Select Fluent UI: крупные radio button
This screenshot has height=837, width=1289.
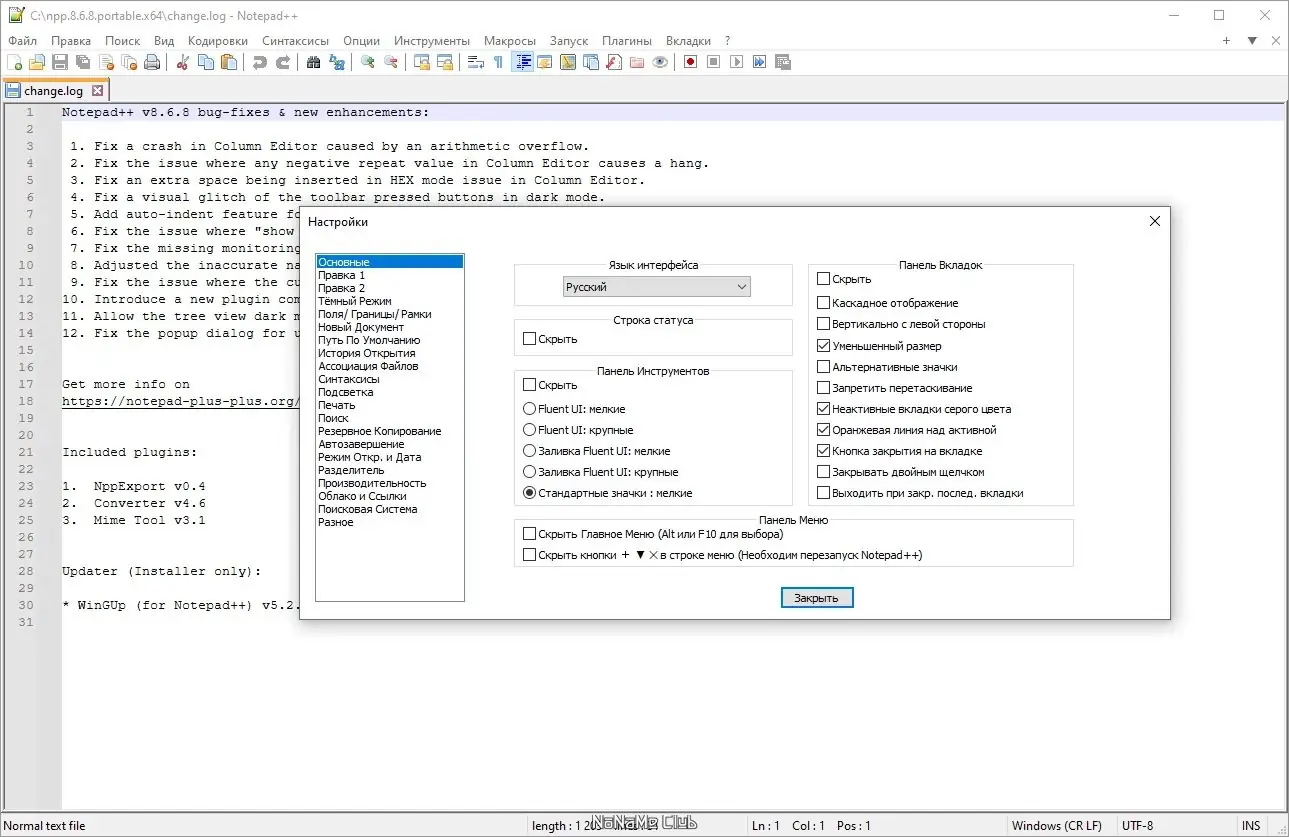pos(531,429)
